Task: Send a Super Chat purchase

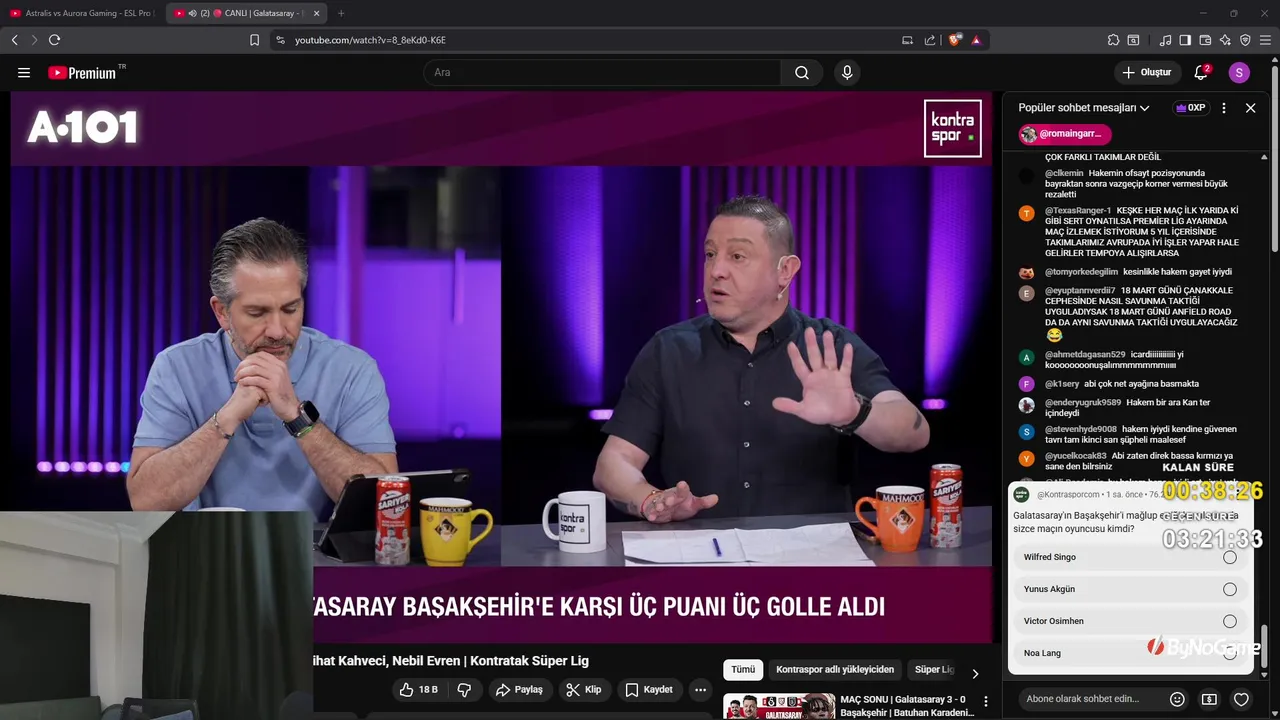Action: coord(1209,699)
